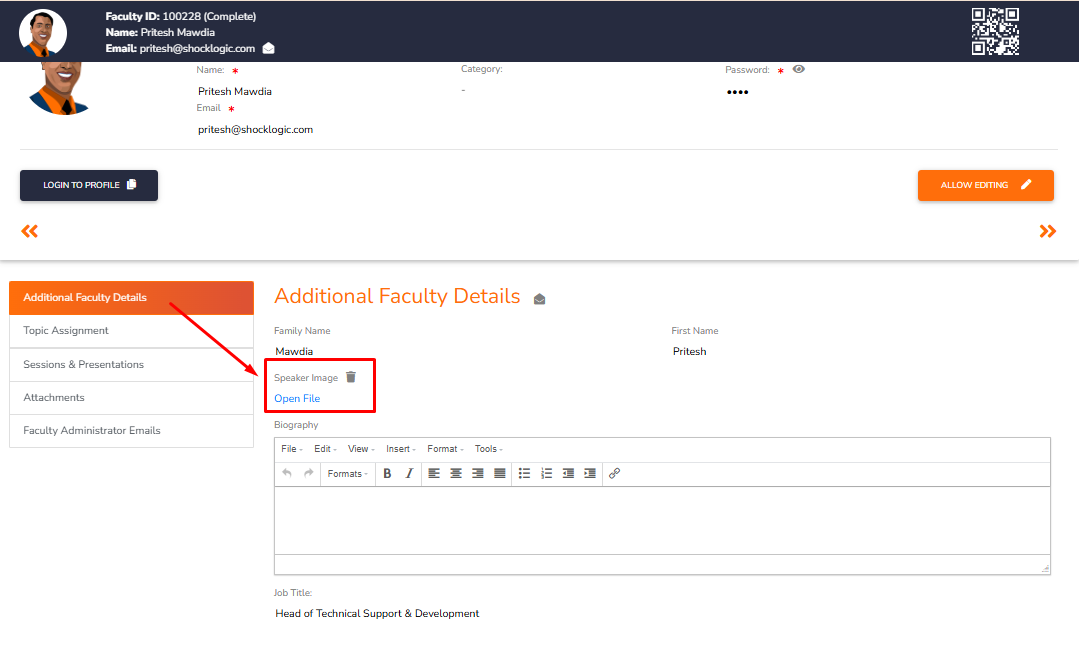Click envelope icon next to Additional Faculty Details heading
Image resolution: width=1079 pixels, height=651 pixels.
click(540, 299)
